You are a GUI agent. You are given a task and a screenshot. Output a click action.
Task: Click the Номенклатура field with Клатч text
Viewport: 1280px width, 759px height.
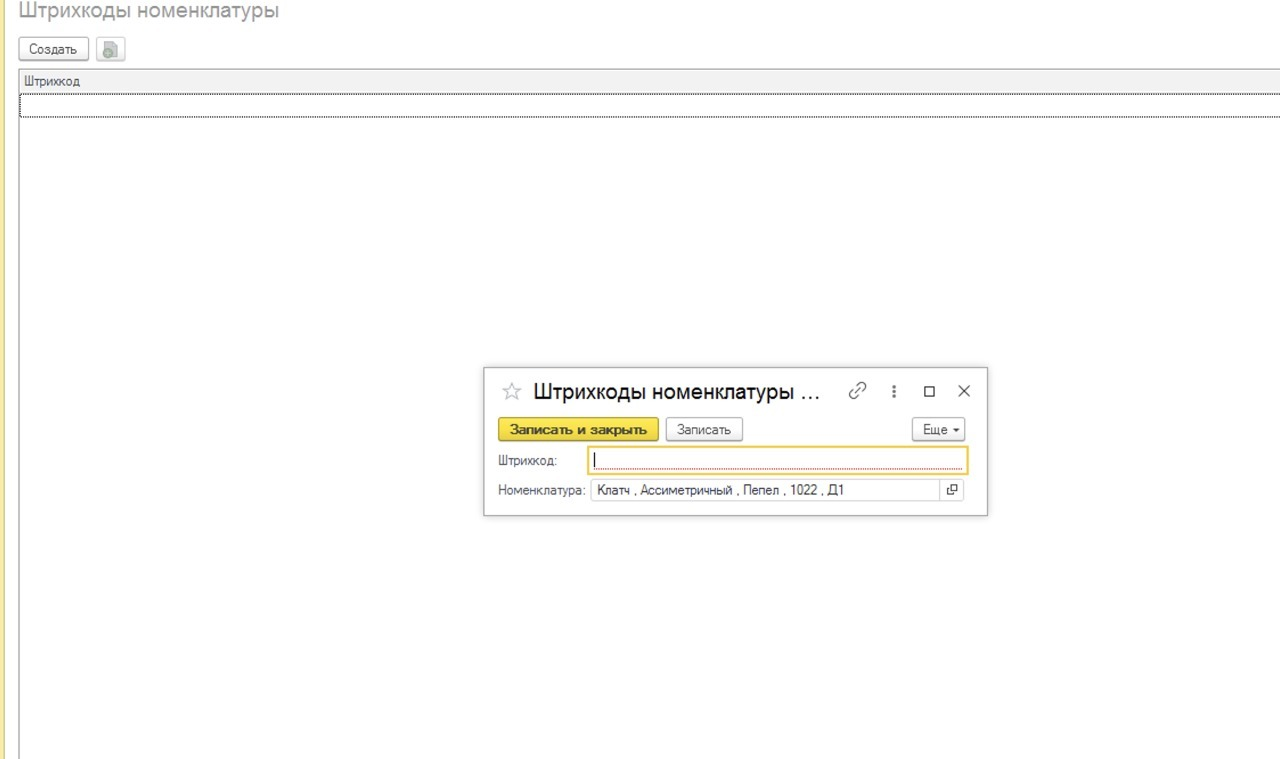pos(765,490)
